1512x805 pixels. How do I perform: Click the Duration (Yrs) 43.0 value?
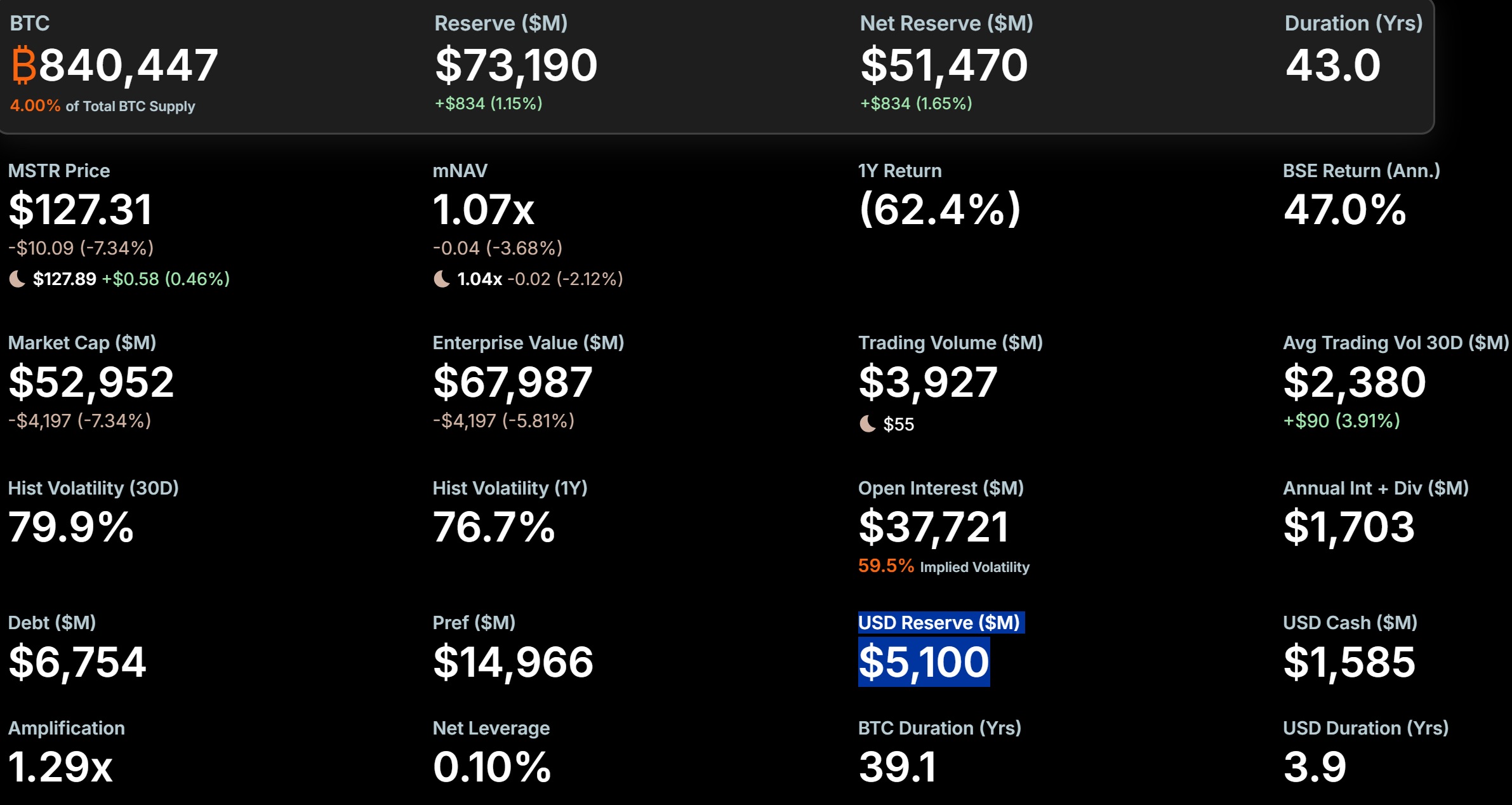(1333, 65)
